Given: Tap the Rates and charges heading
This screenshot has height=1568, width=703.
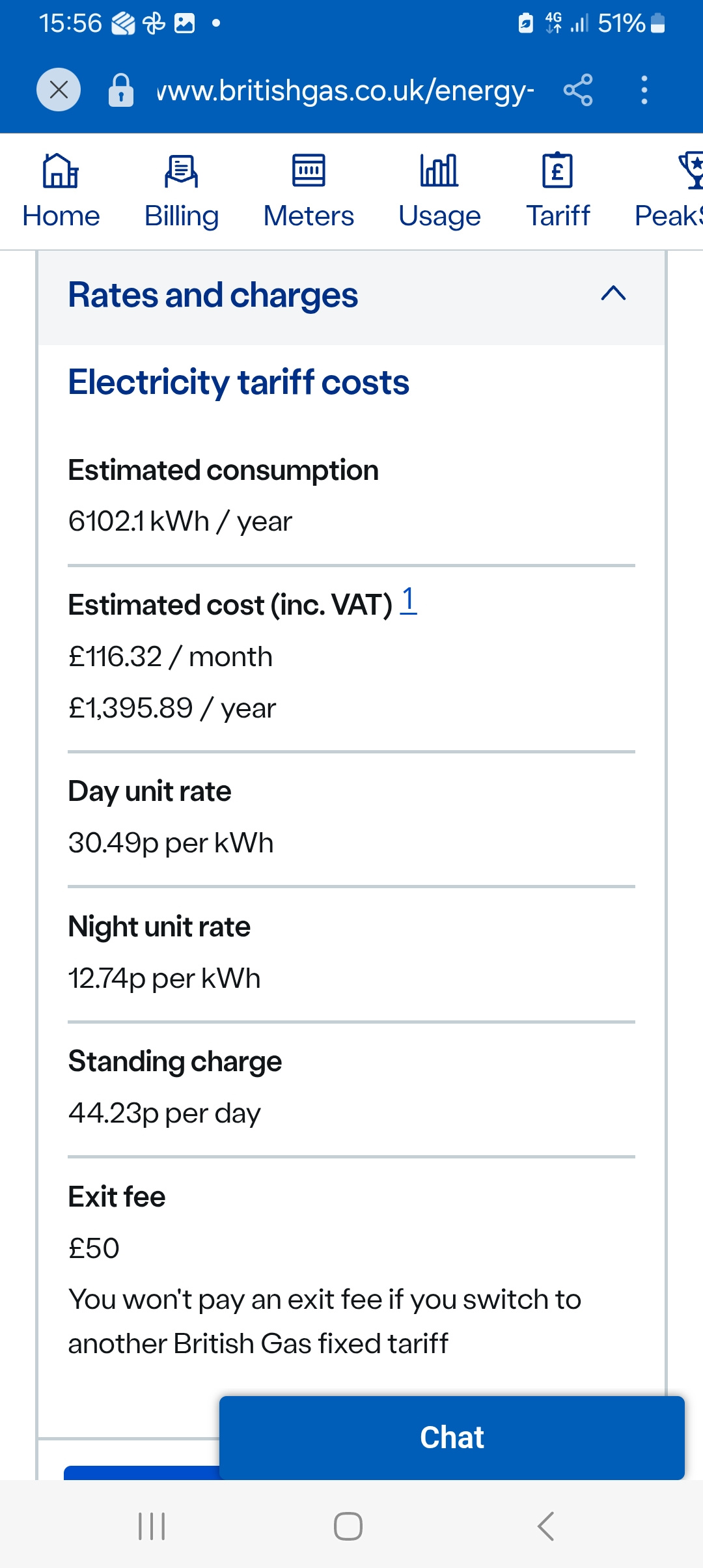Looking at the screenshot, I should coord(213,295).
